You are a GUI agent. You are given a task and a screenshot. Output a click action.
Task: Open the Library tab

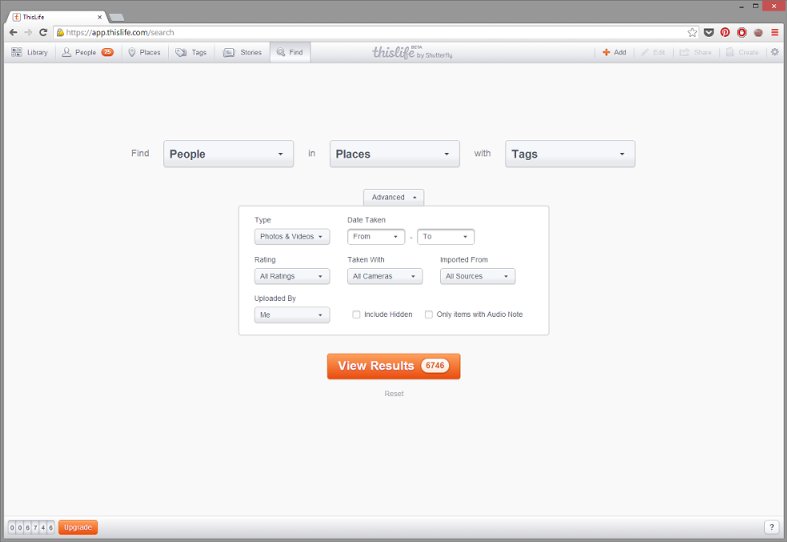(30, 52)
